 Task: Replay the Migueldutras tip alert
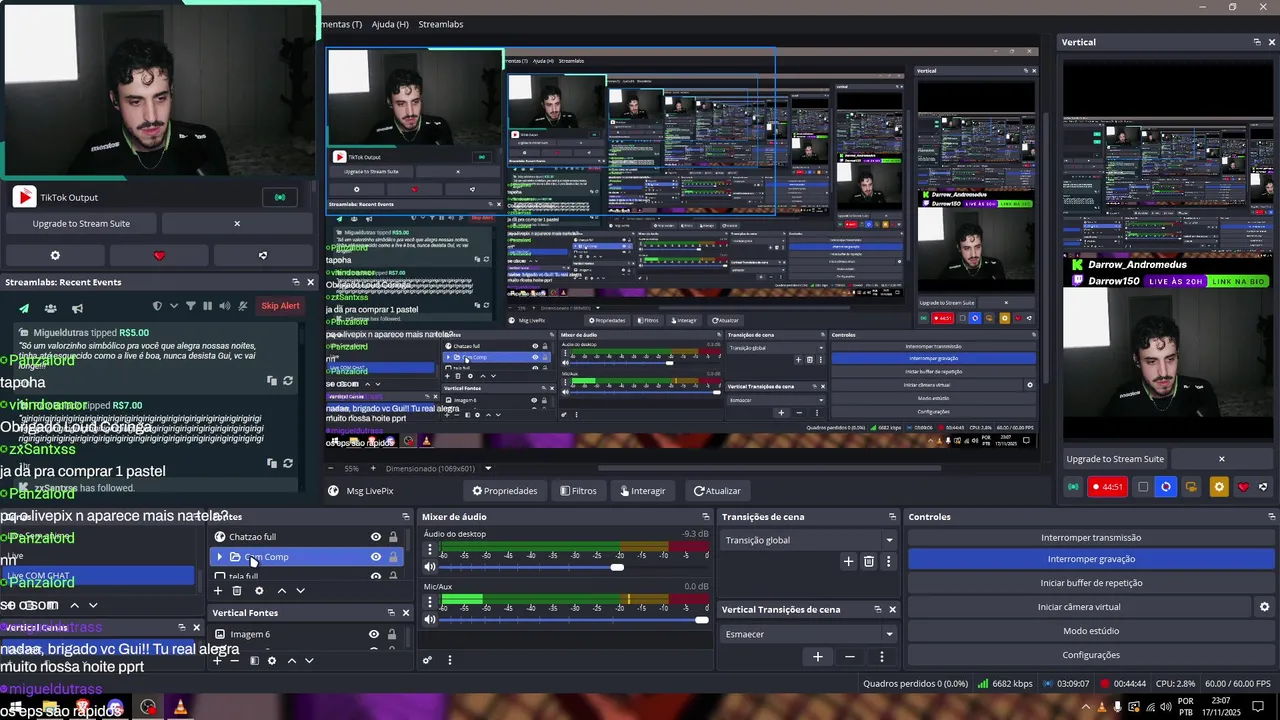coord(288,381)
